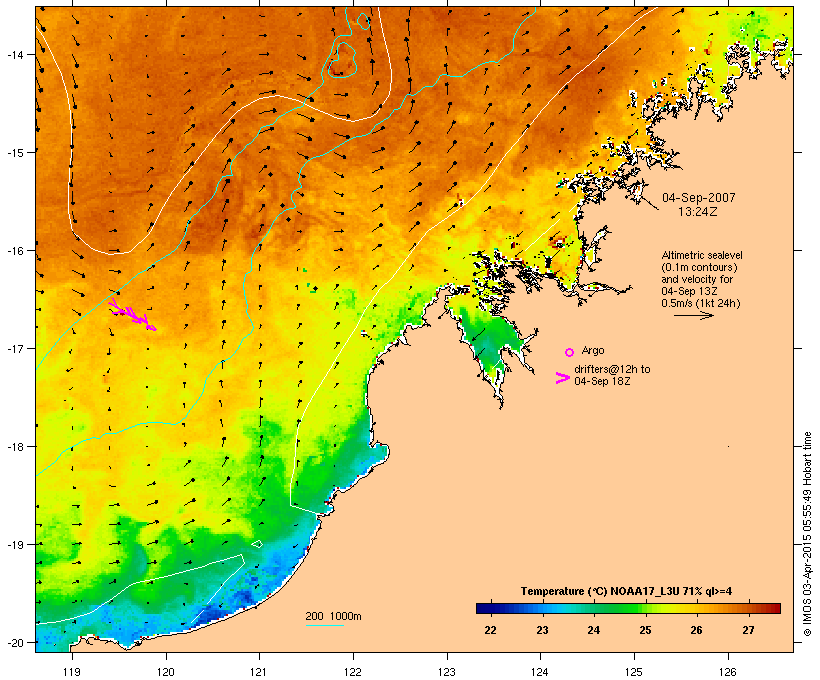Click the Temperature colorbar title
The width and height of the screenshot is (820, 680).
click(626, 591)
